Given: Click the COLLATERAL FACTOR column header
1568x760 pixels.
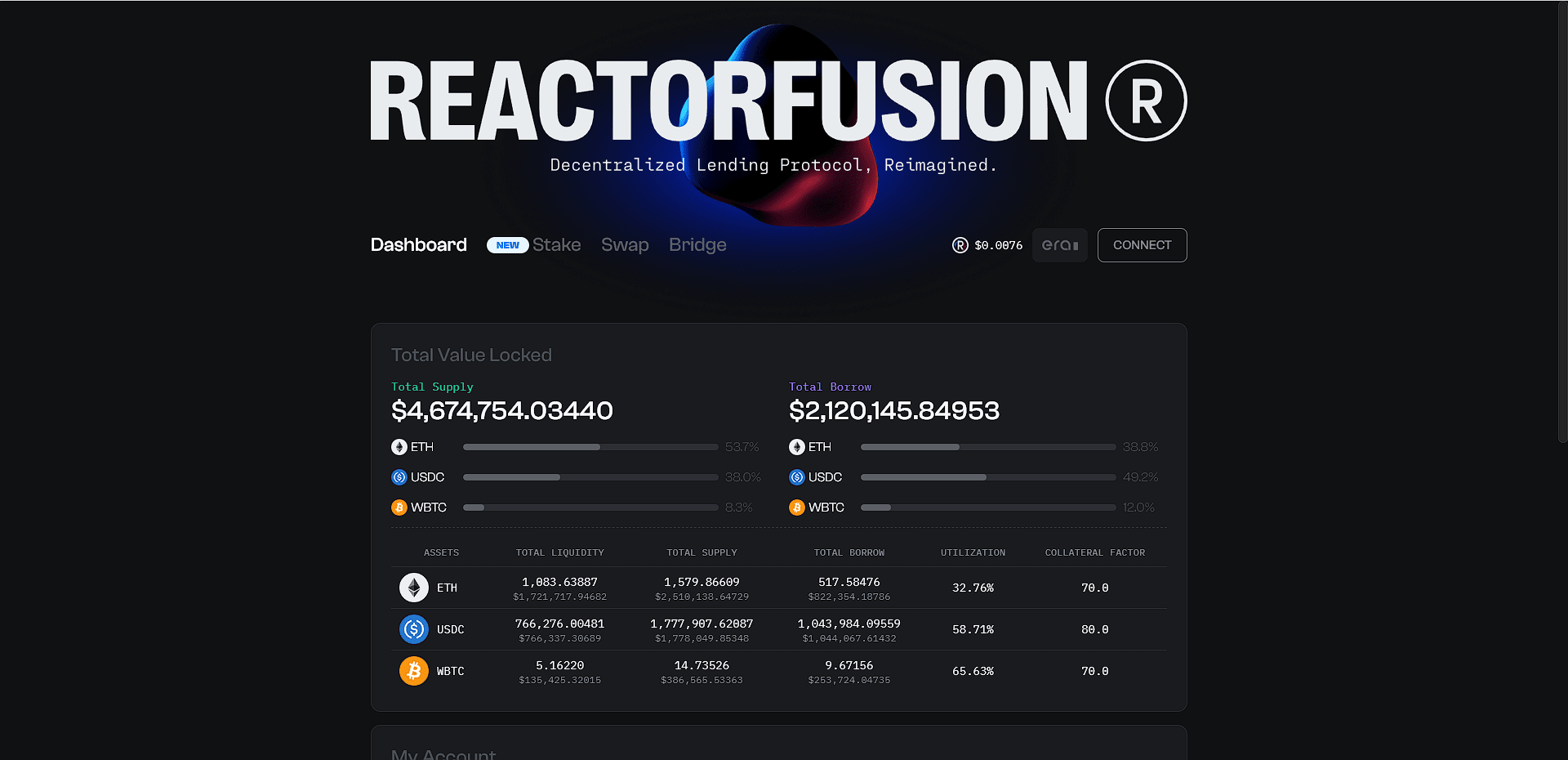Looking at the screenshot, I should tap(1095, 553).
